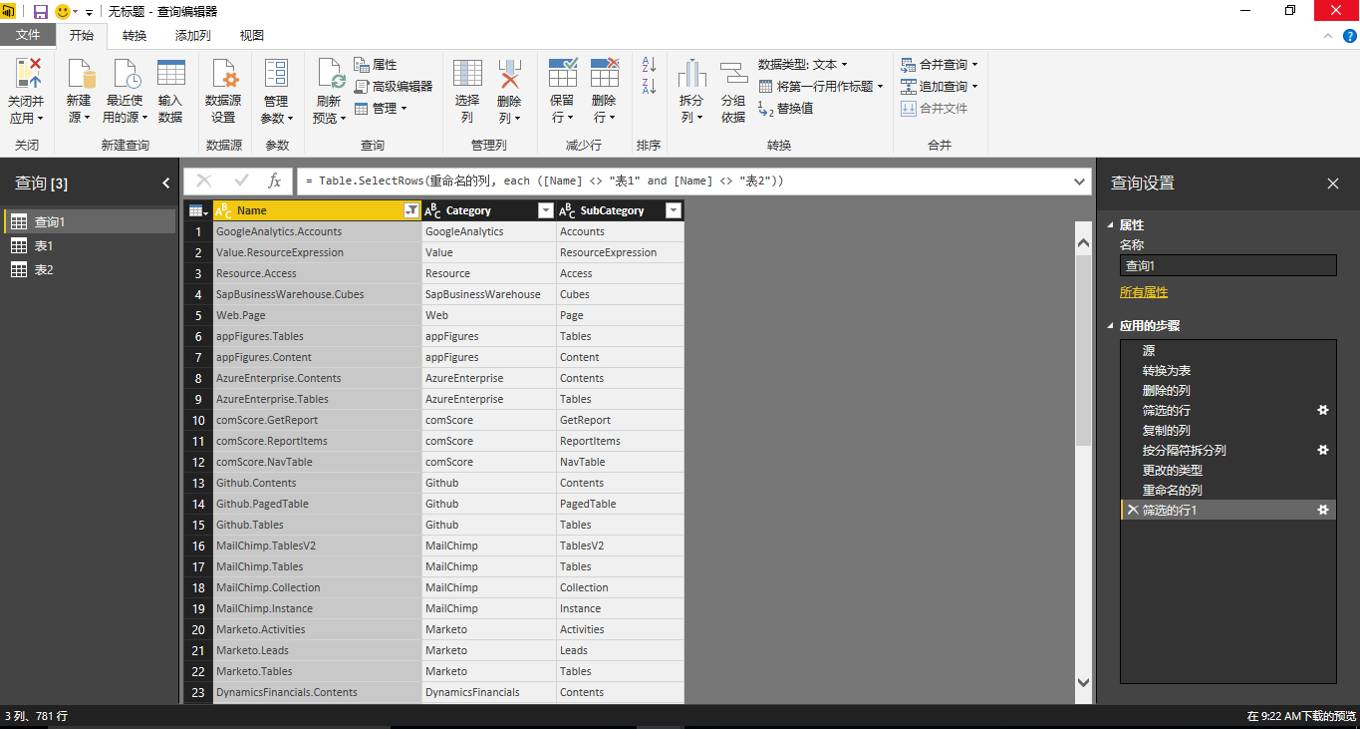The height and width of the screenshot is (729, 1360).
Task: Click cell GoogleAnalytics.Accounts in Name column
Action: [x=317, y=232]
